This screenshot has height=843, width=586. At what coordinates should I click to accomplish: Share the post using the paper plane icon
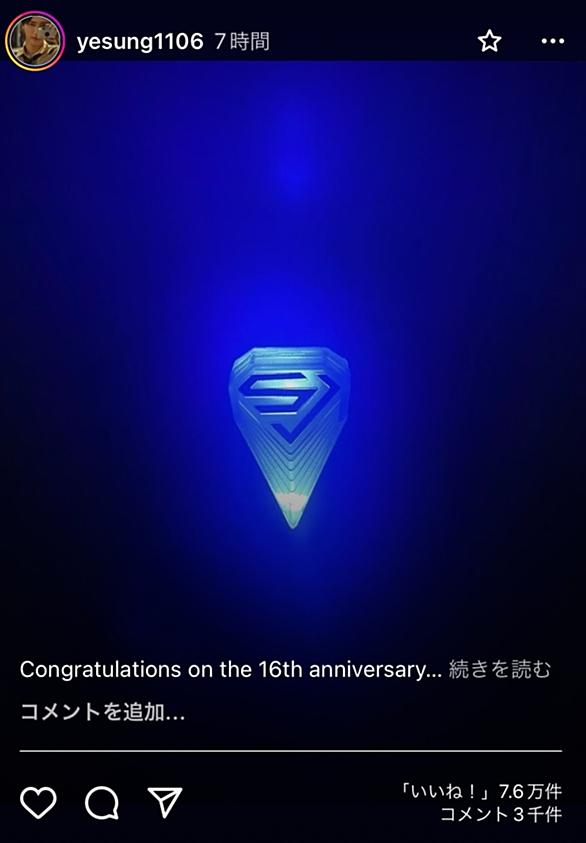[165, 802]
